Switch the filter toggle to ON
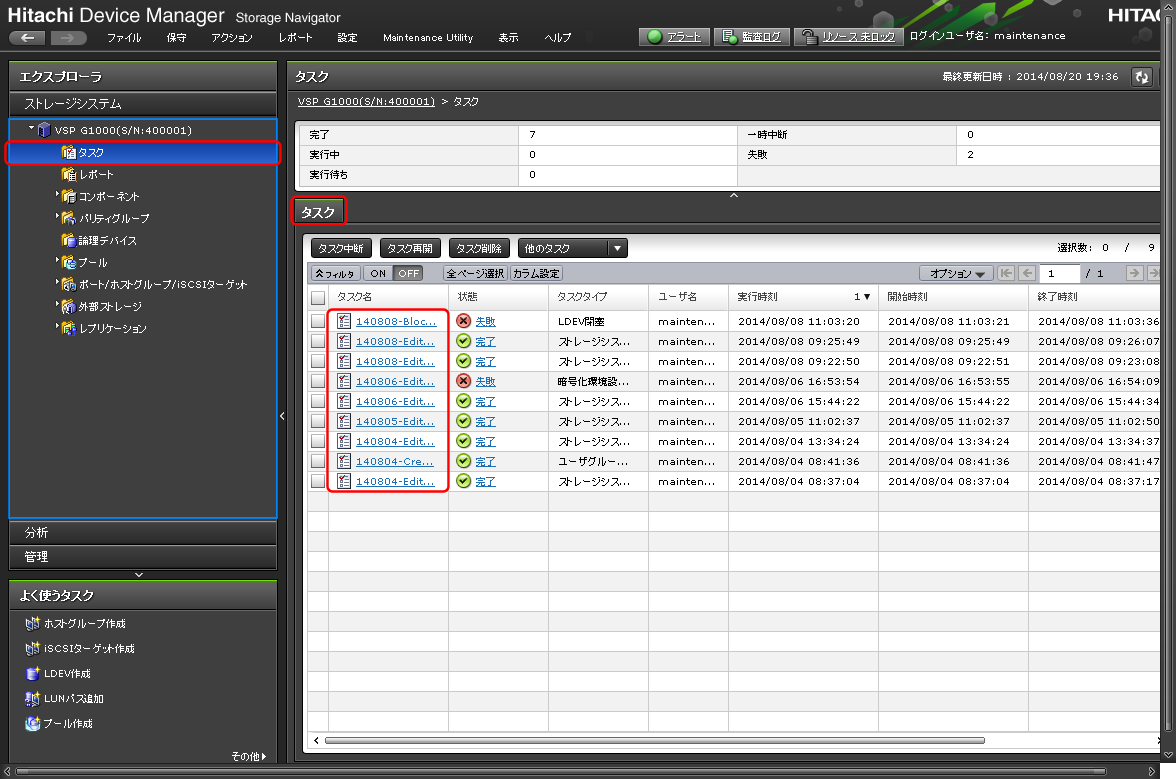This screenshot has width=1176, height=779. point(377,273)
